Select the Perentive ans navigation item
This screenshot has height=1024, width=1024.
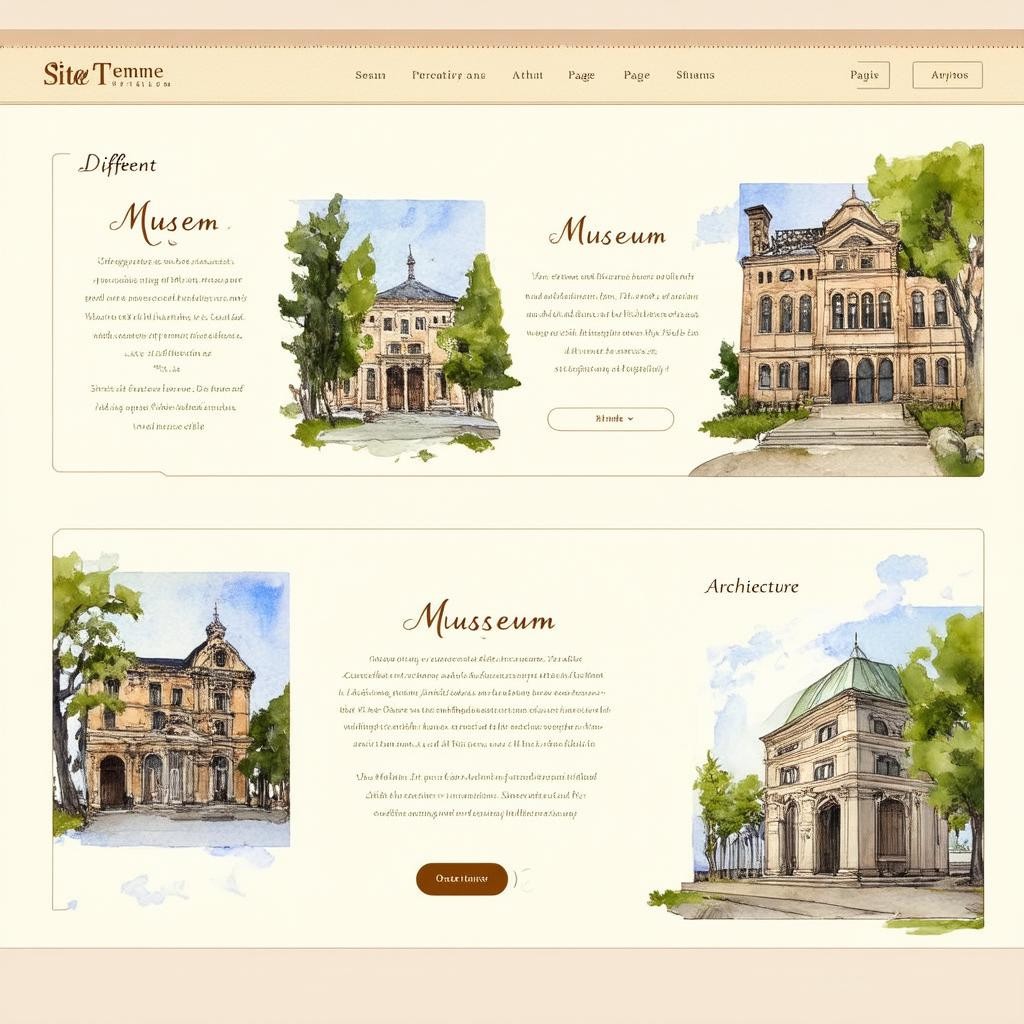click(448, 75)
